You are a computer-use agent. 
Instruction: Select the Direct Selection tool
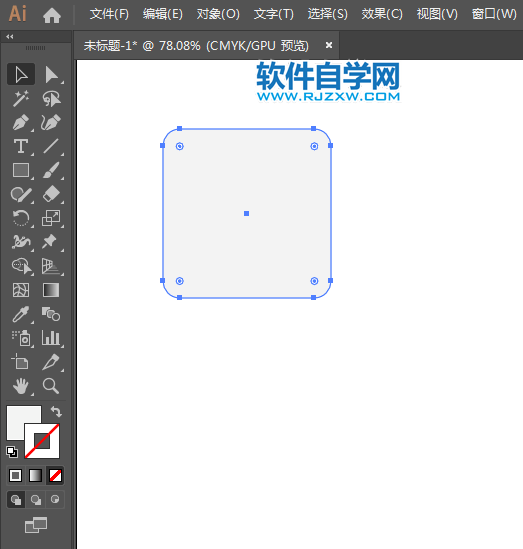[51, 75]
